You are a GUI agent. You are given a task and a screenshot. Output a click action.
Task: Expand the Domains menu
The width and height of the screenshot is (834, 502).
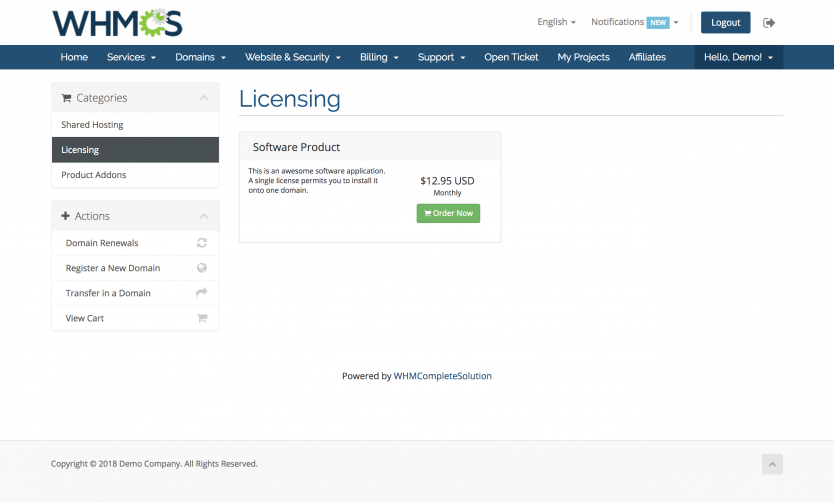(201, 57)
